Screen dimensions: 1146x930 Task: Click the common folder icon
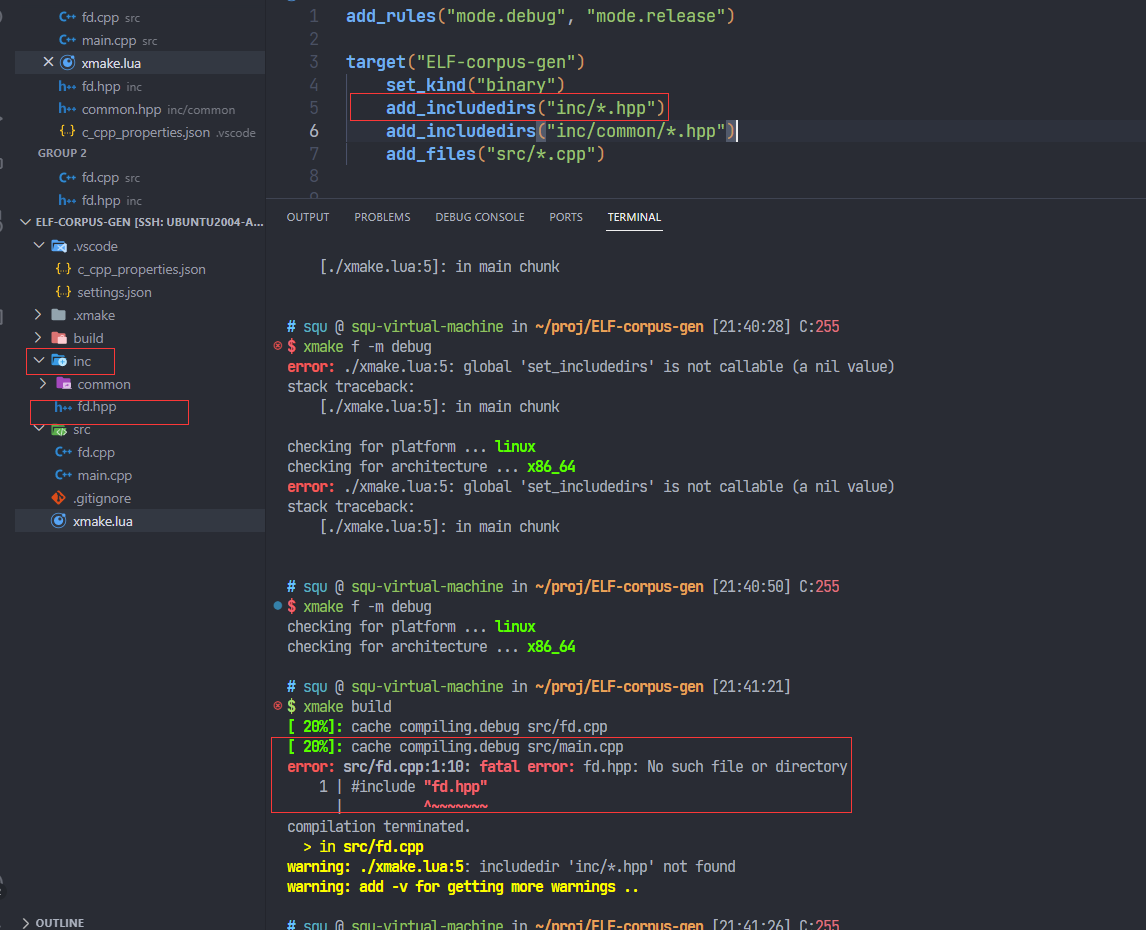click(64, 384)
